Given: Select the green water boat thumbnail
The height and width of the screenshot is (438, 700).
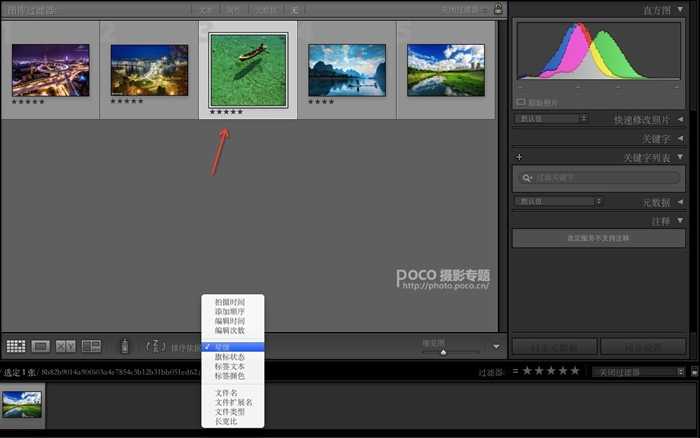Looking at the screenshot, I should point(248,70).
